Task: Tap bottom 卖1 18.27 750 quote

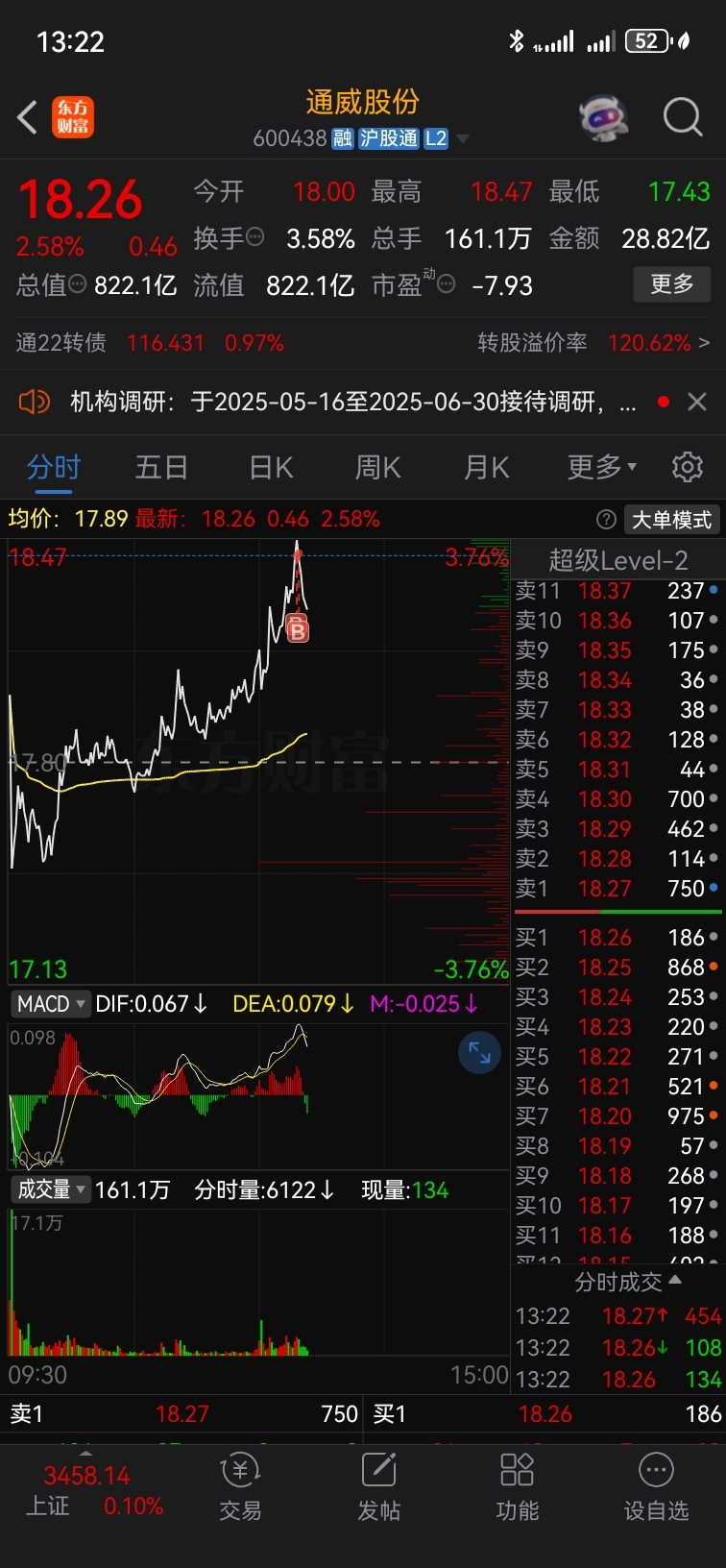Action: pos(182,1414)
